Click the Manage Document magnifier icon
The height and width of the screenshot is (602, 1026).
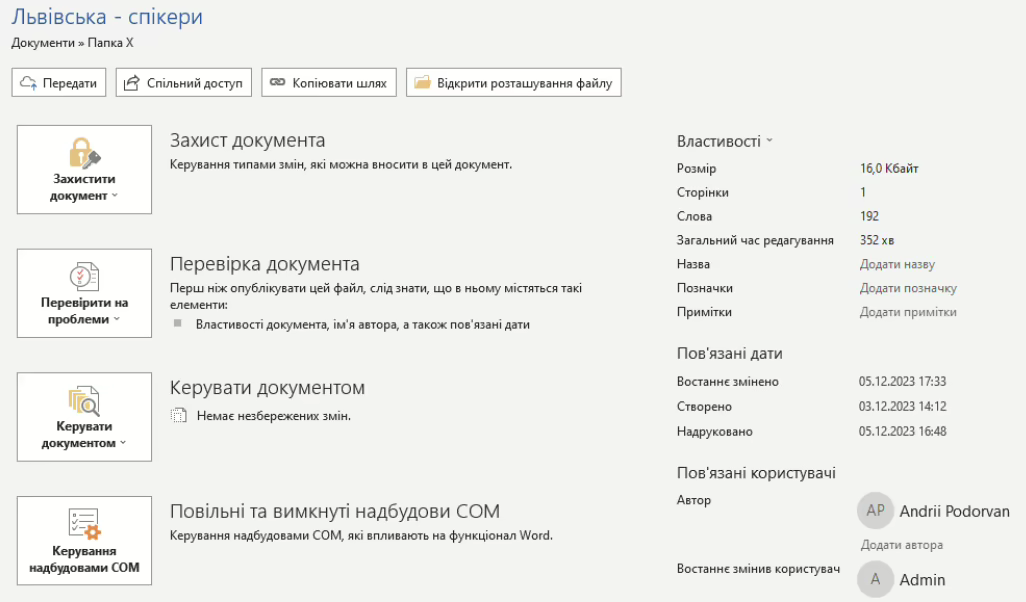point(84,401)
